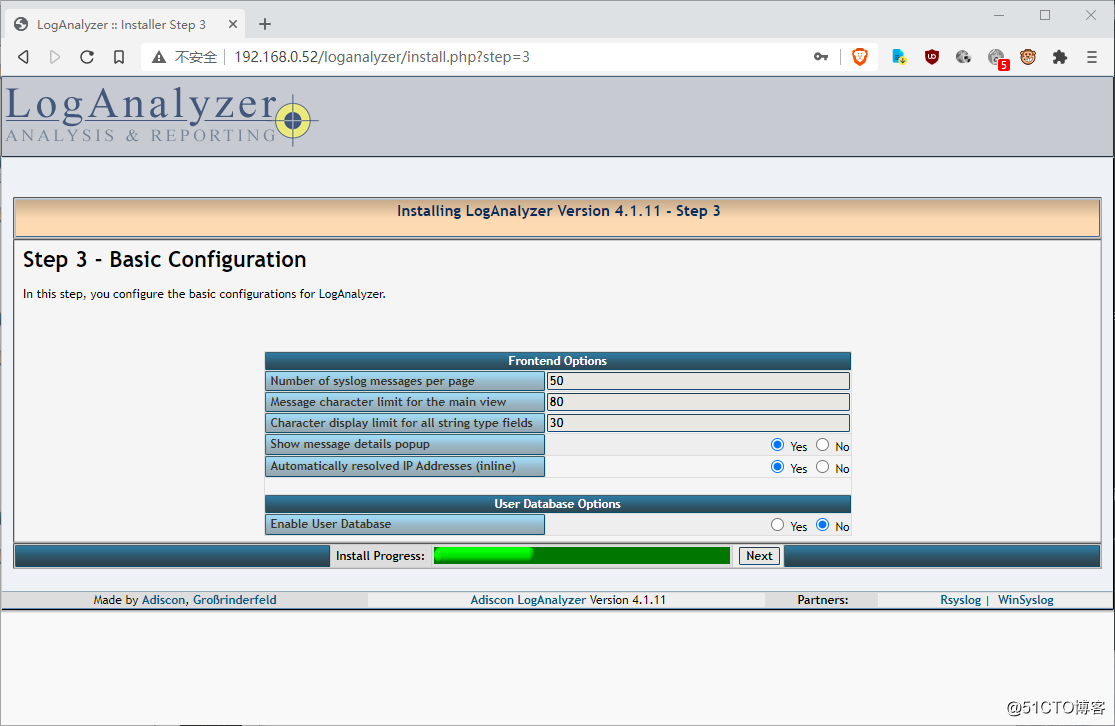1115x726 pixels.
Task: Edit Message character limit for main view field
Action: tap(698, 402)
